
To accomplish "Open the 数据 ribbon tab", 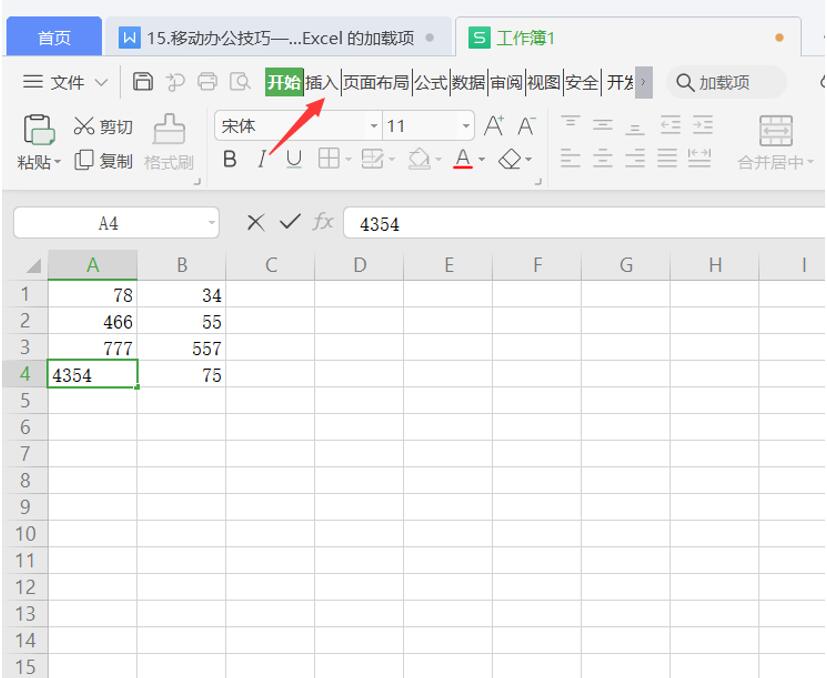I will click(468, 82).
